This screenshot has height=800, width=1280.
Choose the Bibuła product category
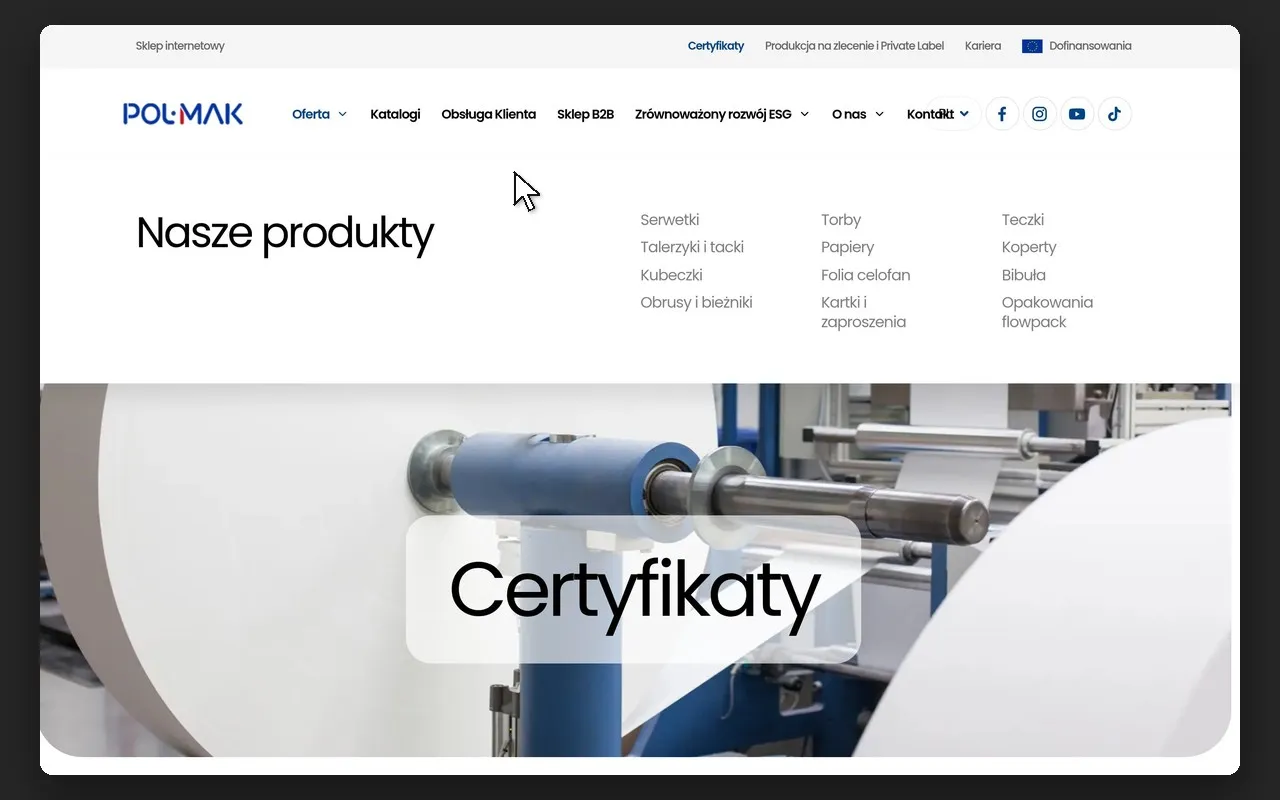[x=1024, y=275]
